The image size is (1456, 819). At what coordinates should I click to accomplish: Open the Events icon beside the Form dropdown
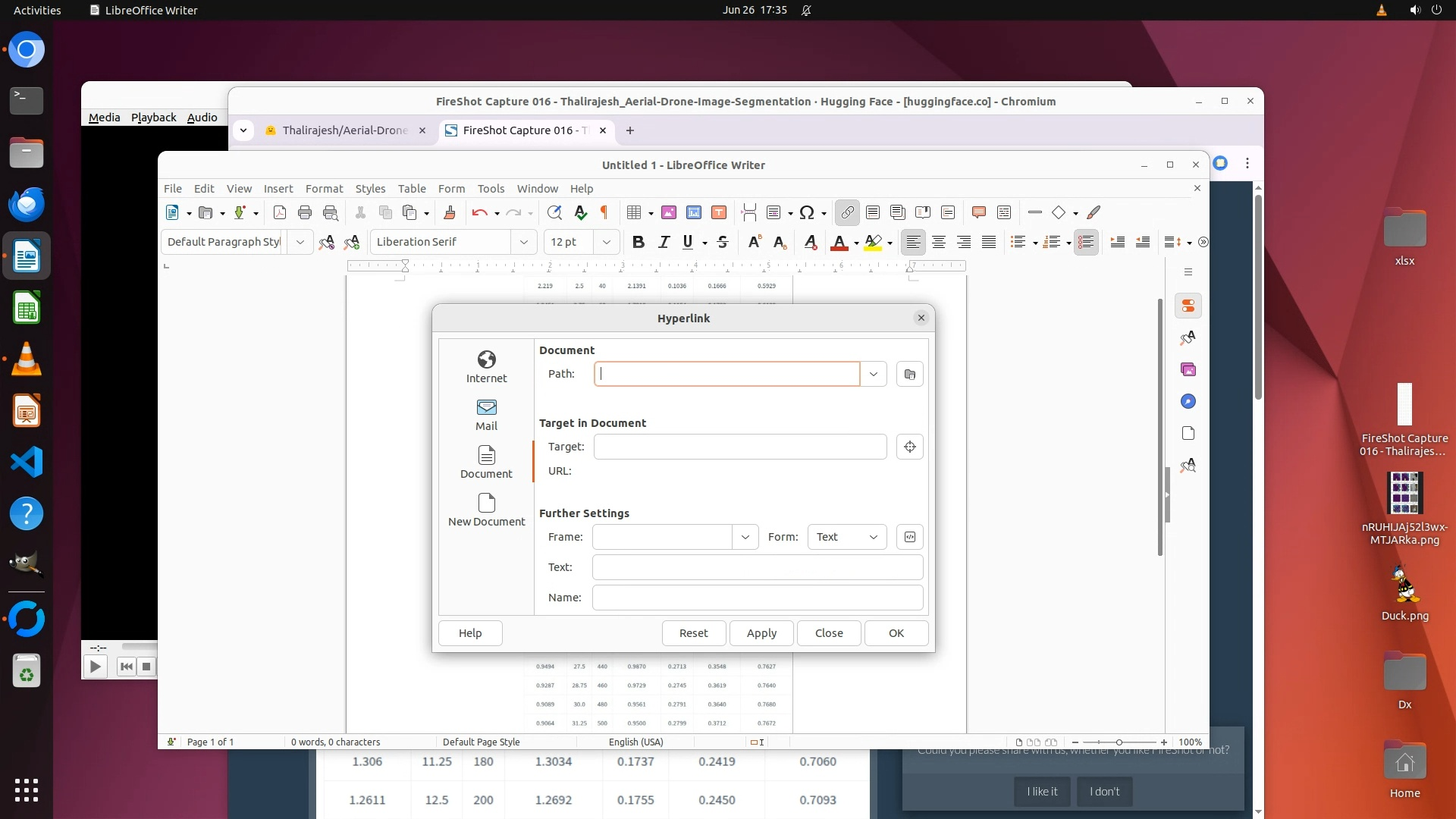tap(909, 537)
